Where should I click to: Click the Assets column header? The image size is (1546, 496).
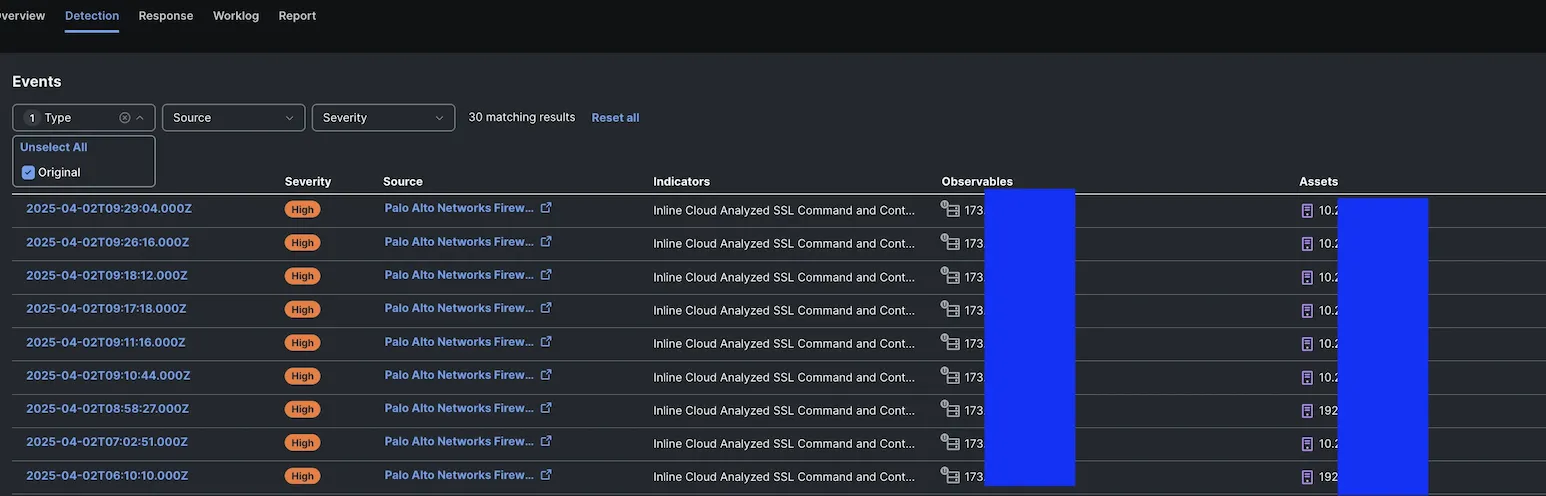coord(1318,182)
